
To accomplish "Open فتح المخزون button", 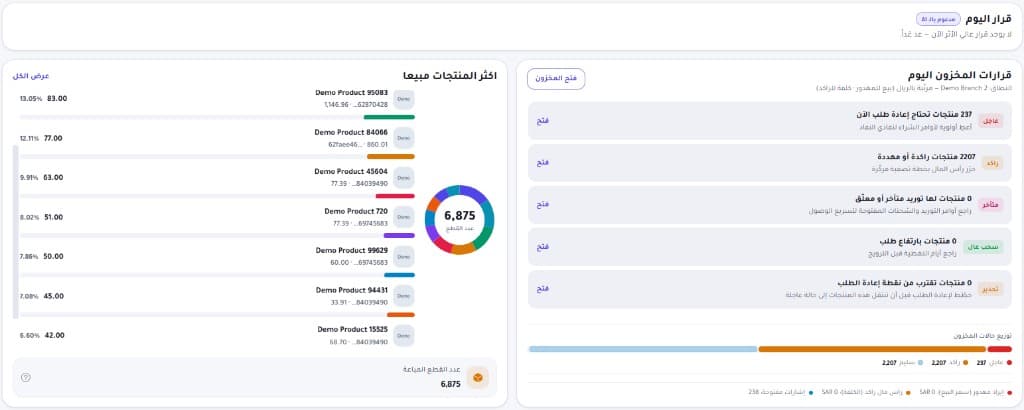I will [x=556, y=78].
